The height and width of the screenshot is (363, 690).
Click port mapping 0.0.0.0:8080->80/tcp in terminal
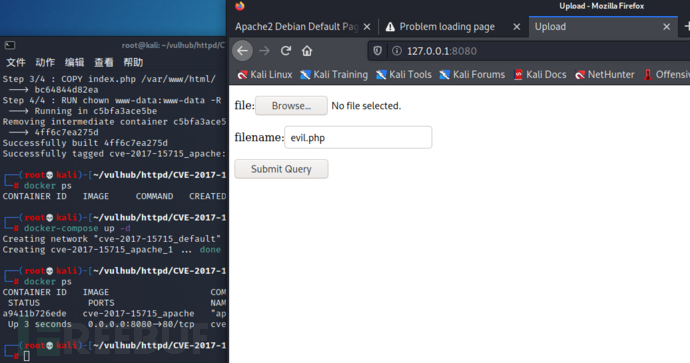click(x=141, y=324)
